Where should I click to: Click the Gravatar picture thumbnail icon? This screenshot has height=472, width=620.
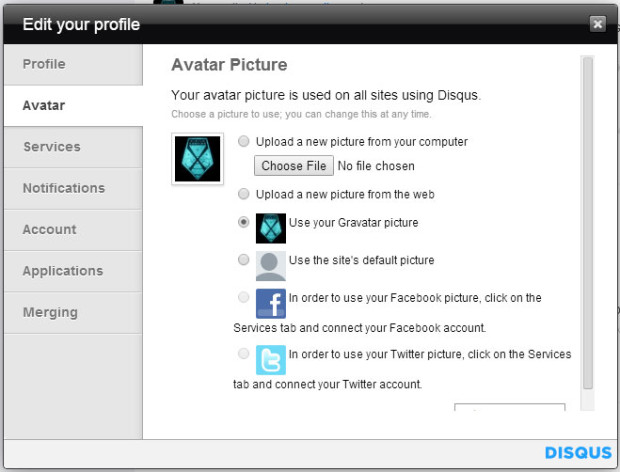(x=270, y=228)
